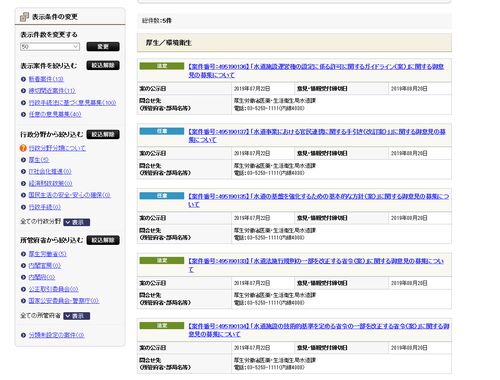Click bullet arrow icon beside 内閣府(0)

click(23, 277)
